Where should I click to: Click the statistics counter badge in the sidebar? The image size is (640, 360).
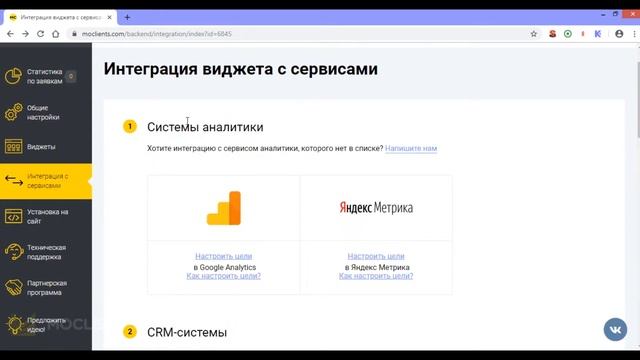coord(71,76)
